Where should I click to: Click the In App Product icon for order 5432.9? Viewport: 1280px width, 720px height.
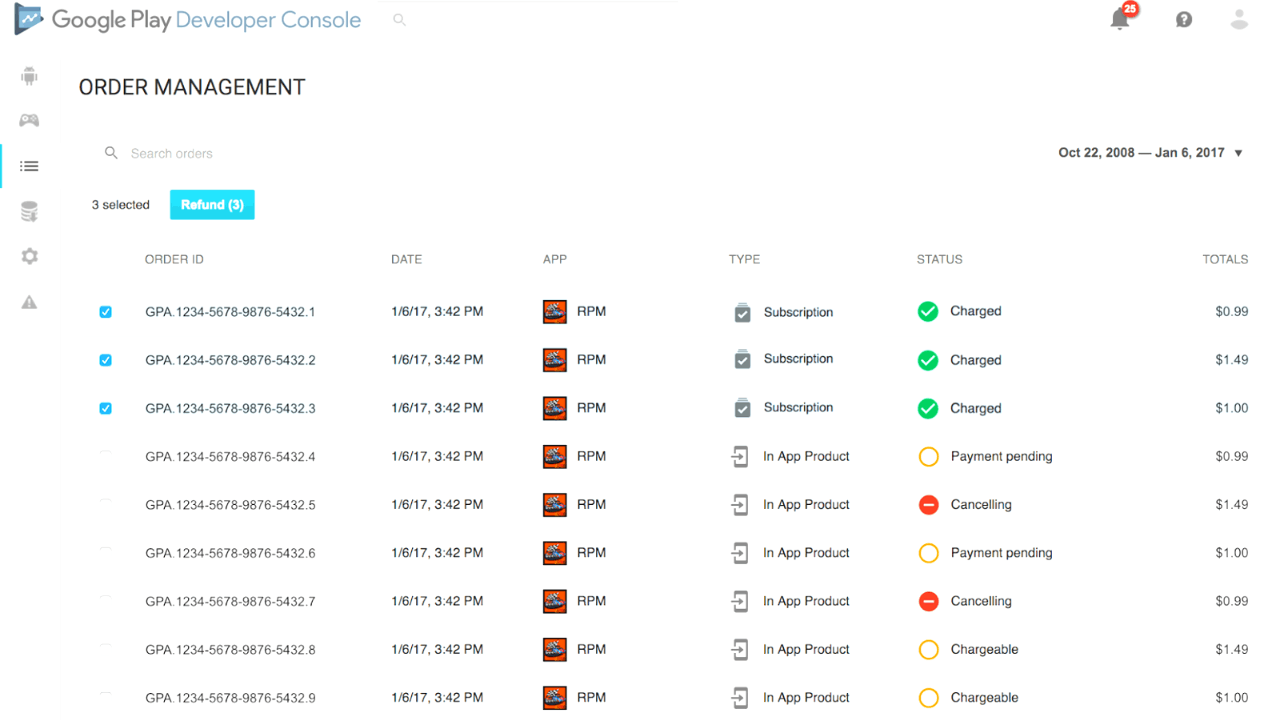(740, 697)
